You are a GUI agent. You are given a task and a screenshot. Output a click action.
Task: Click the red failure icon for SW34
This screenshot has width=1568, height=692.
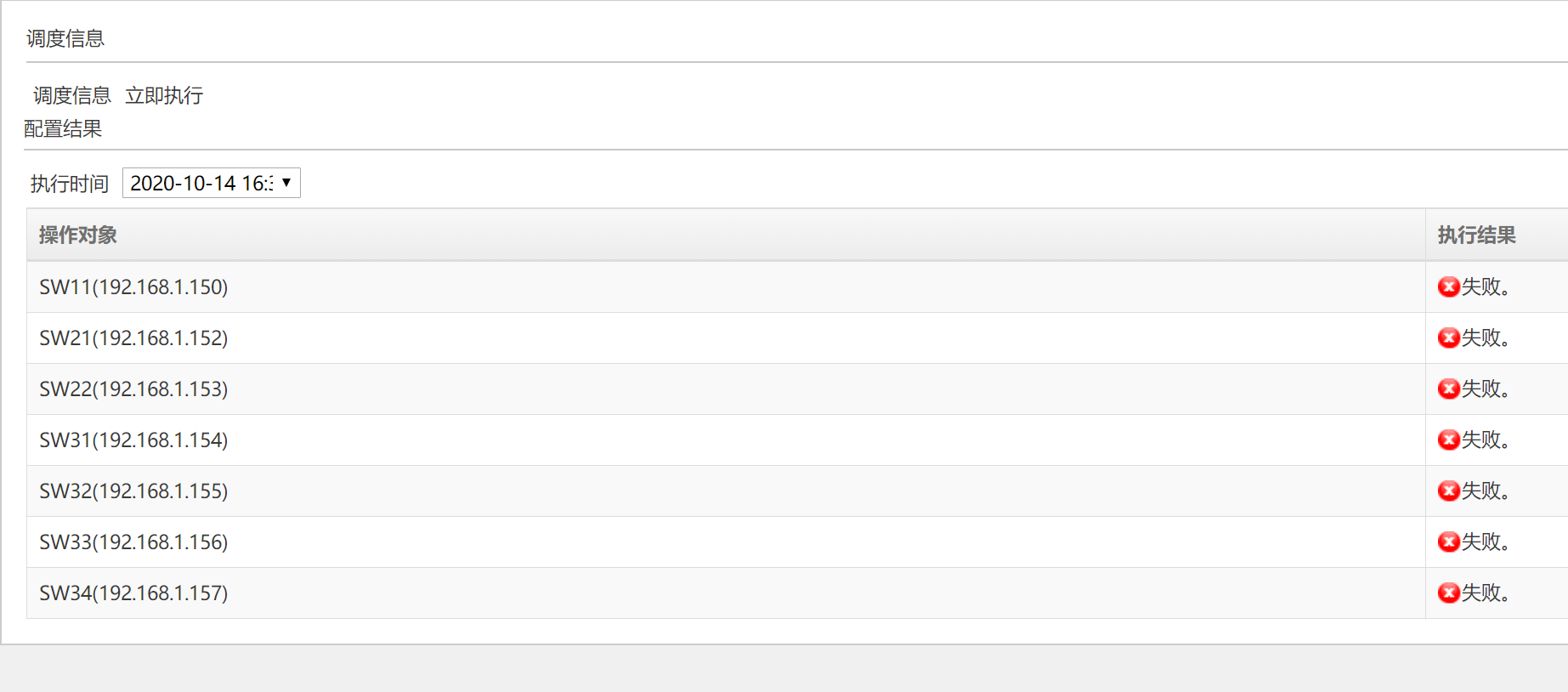coord(1448,593)
